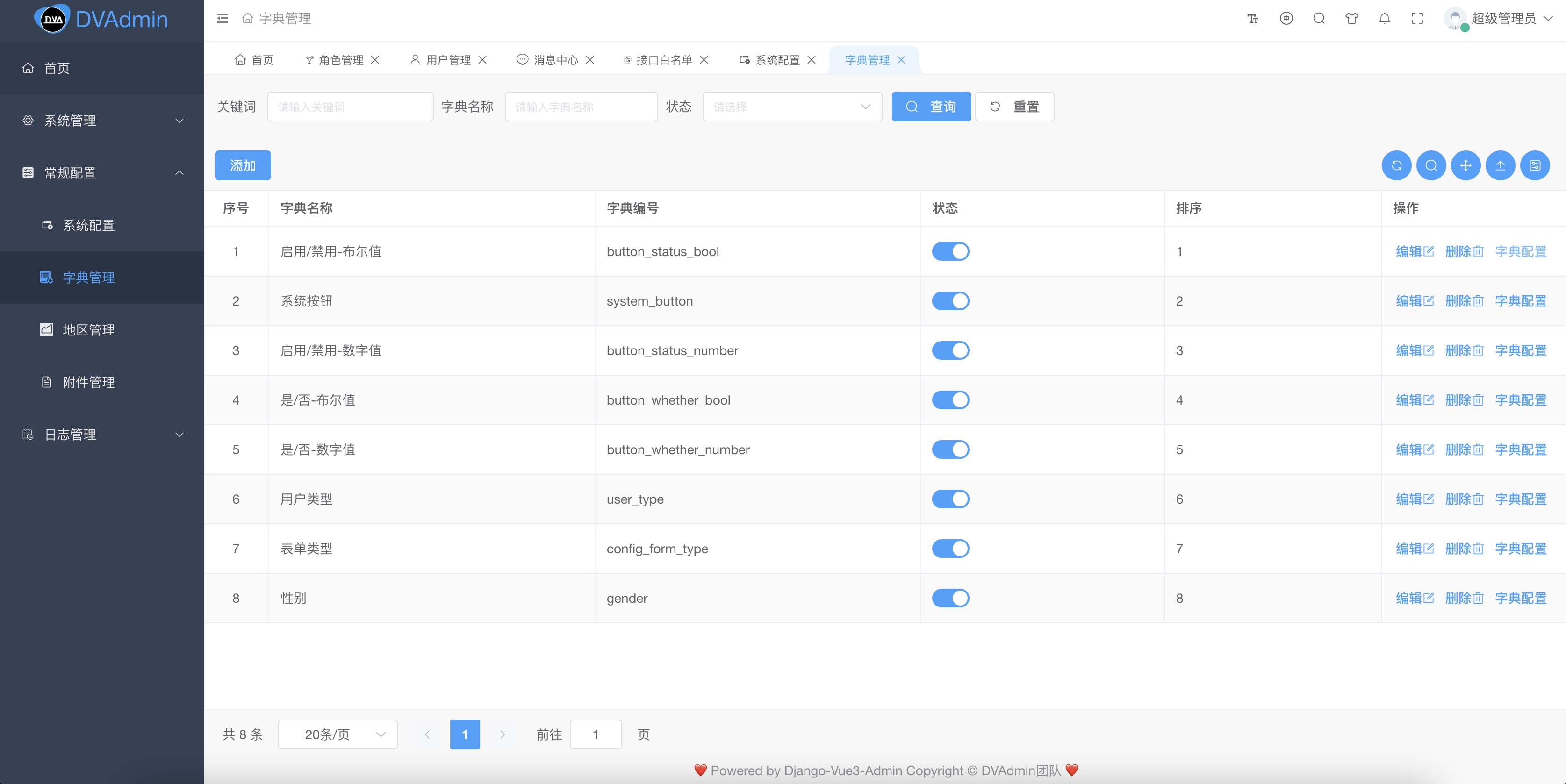Disable the gender dictionary status switch
1566x784 pixels.
coord(950,598)
